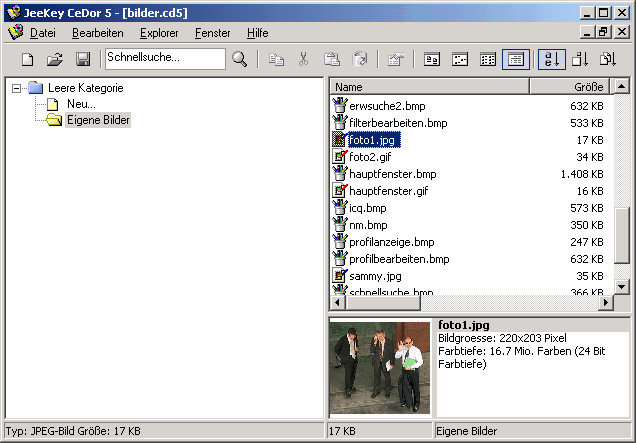Click the Copy toolbar icon
636x443 pixels.
276,60
